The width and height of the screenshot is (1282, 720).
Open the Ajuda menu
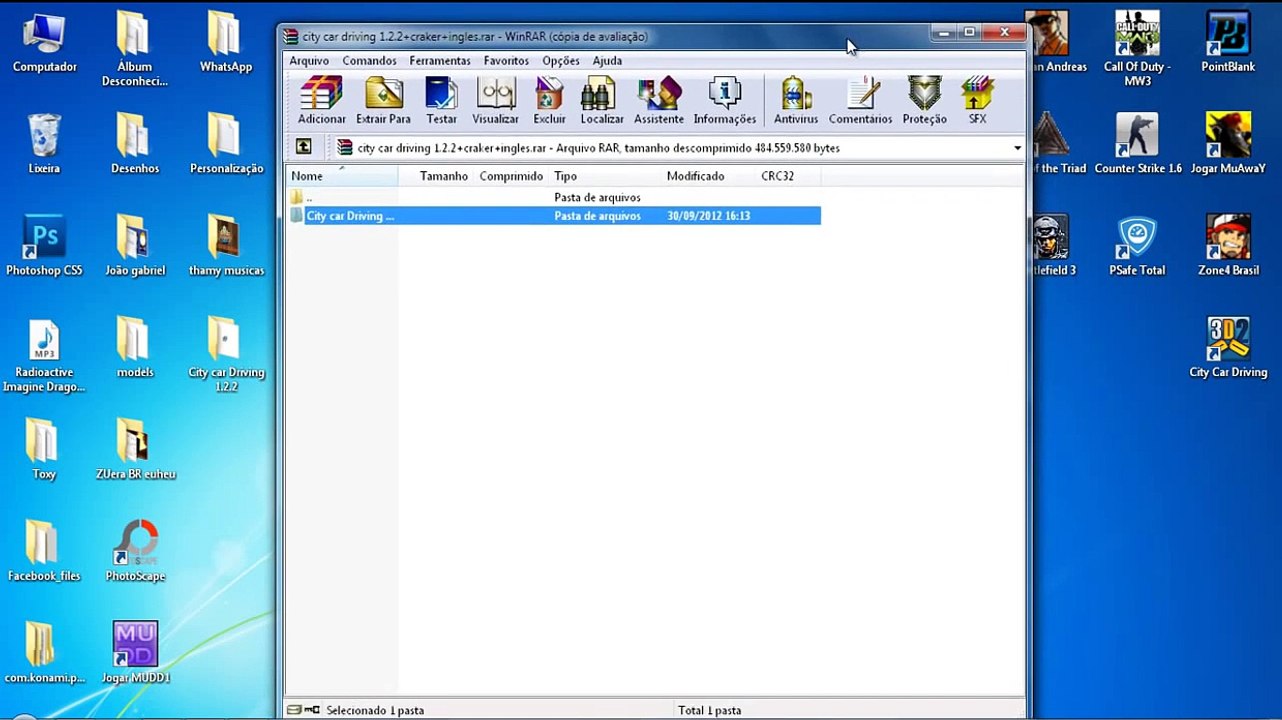click(607, 61)
